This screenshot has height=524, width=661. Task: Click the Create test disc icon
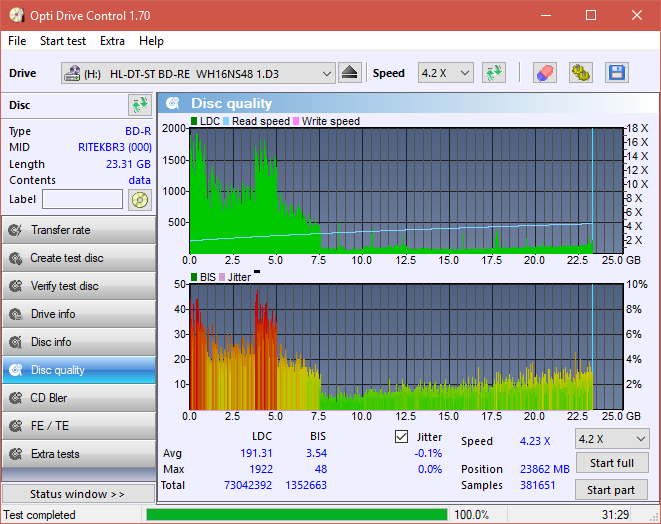point(16,258)
